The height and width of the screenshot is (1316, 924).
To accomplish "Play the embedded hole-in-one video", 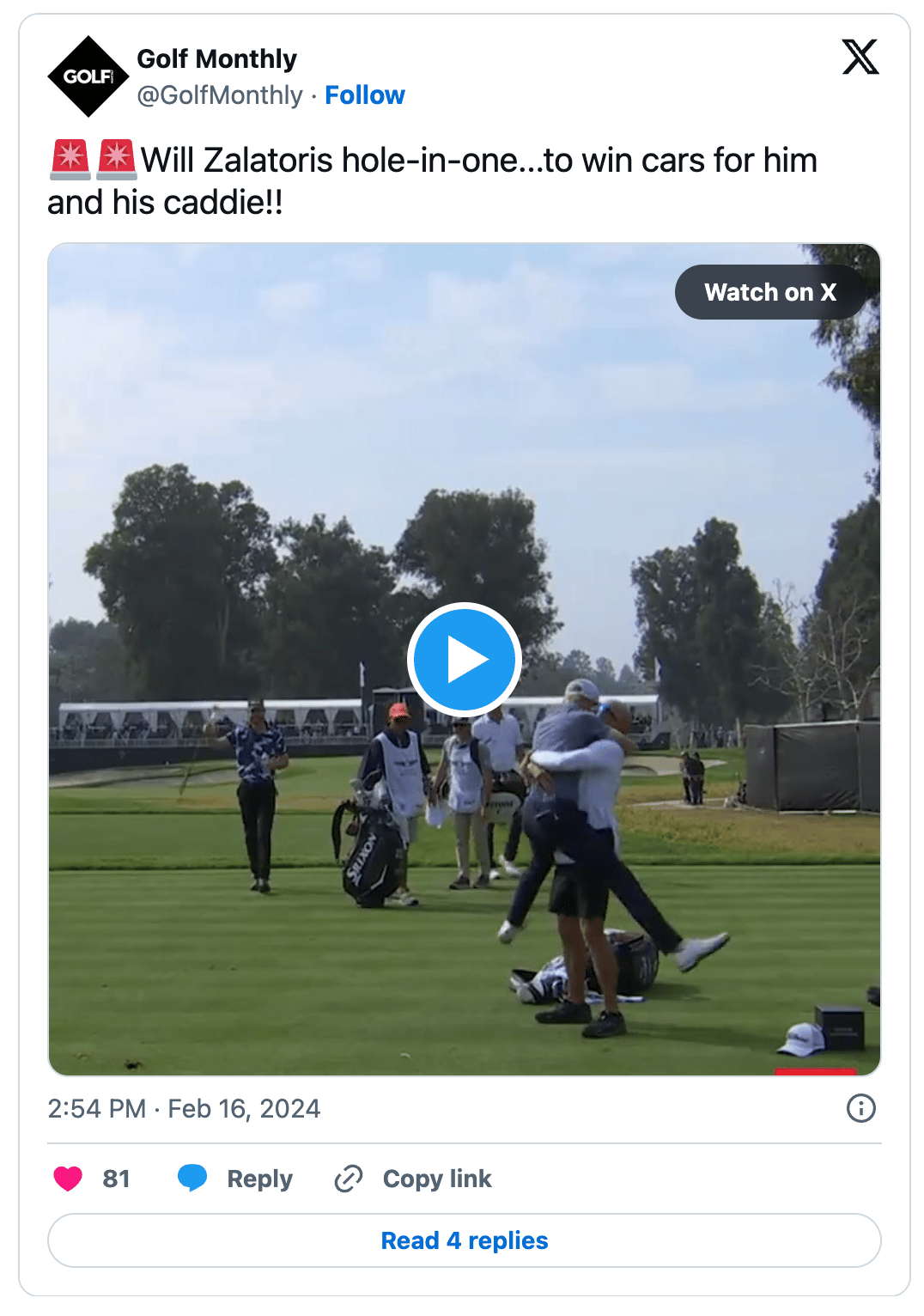I will pyautogui.click(x=464, y=660).
